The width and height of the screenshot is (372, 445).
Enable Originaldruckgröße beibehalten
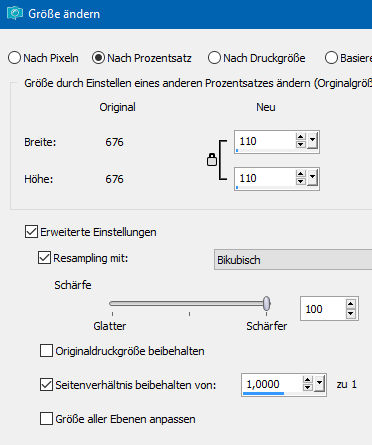click(x=46, y=351)
